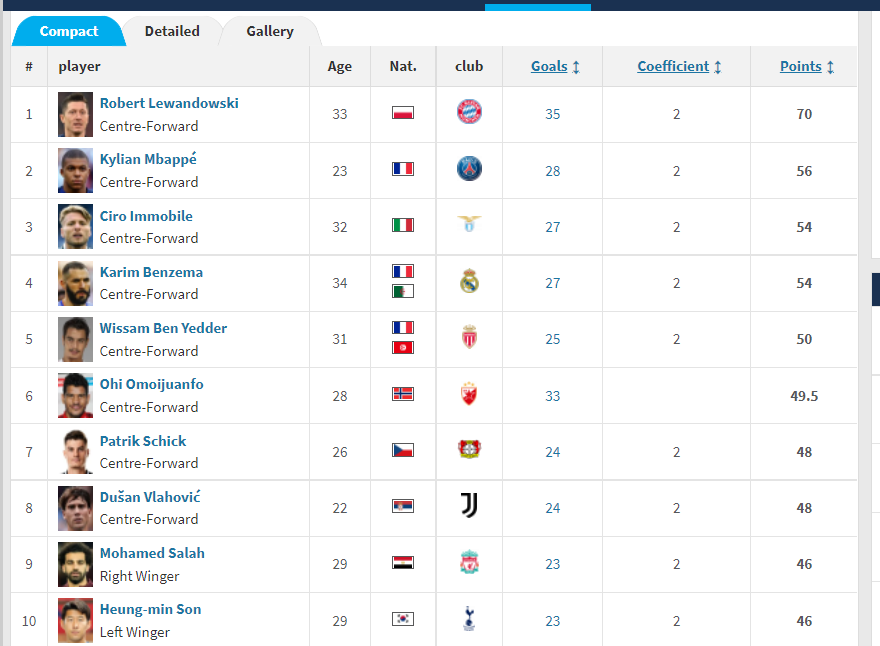880x646 pixels.
Task: Click the Bayern Munich club crest
Action: click(x=469, y=112)
